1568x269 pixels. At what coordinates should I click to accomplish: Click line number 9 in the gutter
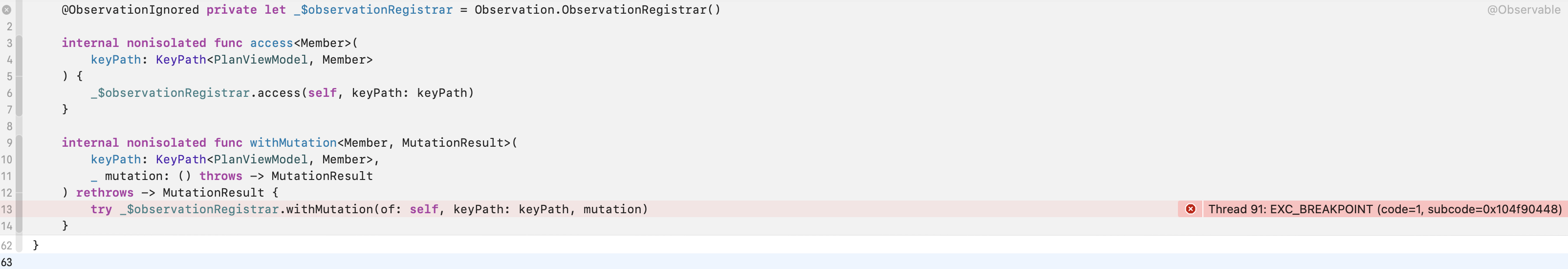click(9, 143)
